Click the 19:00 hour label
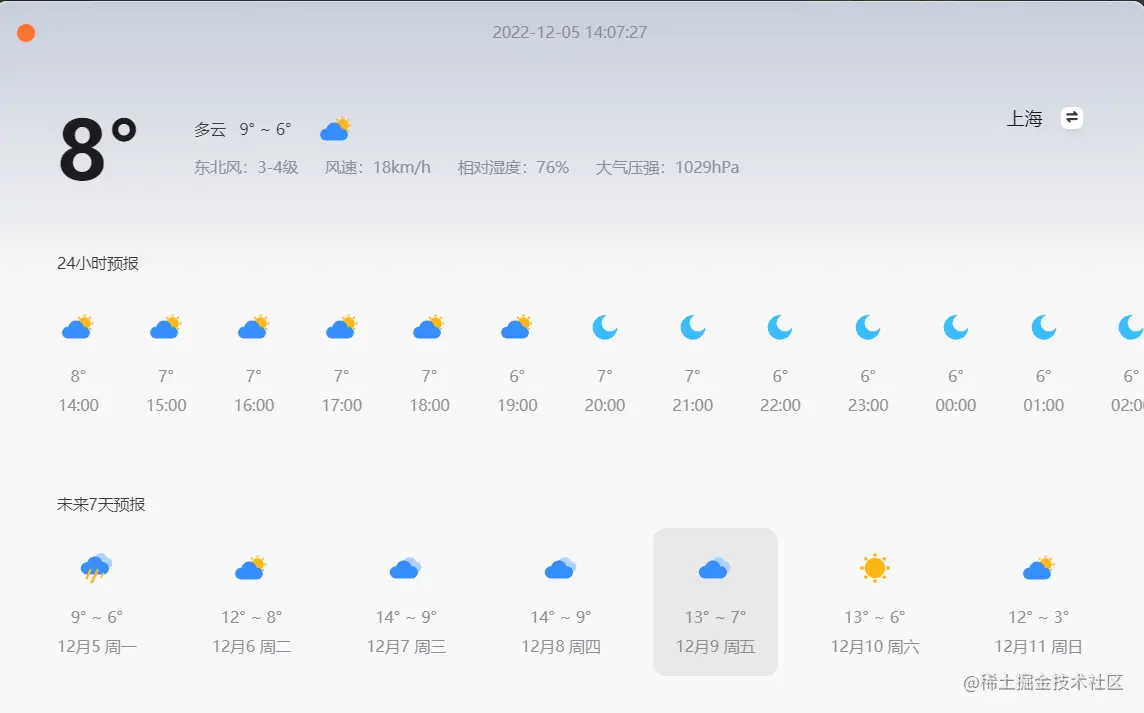Viewport: 1144px width, 713px height. [517, 405]
